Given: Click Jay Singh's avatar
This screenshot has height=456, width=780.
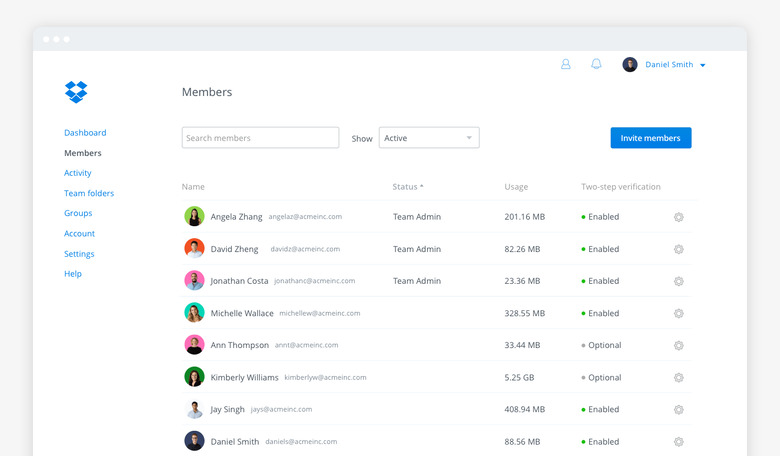Looking at the screenshot, I should click(x=195, y=409).
